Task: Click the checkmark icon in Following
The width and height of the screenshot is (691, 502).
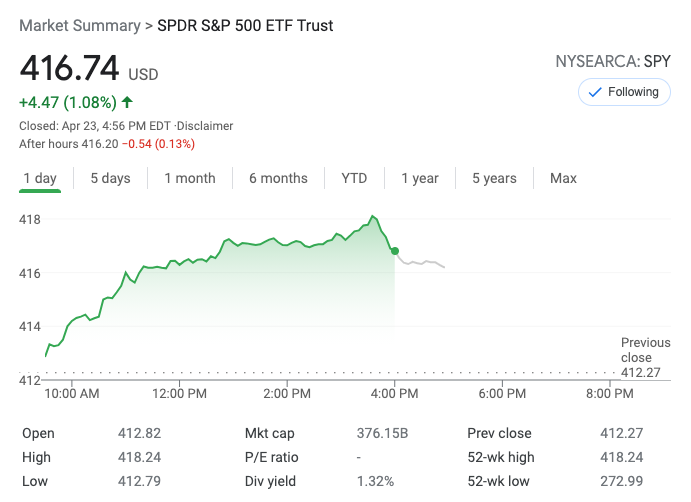Action: (594, 92)
